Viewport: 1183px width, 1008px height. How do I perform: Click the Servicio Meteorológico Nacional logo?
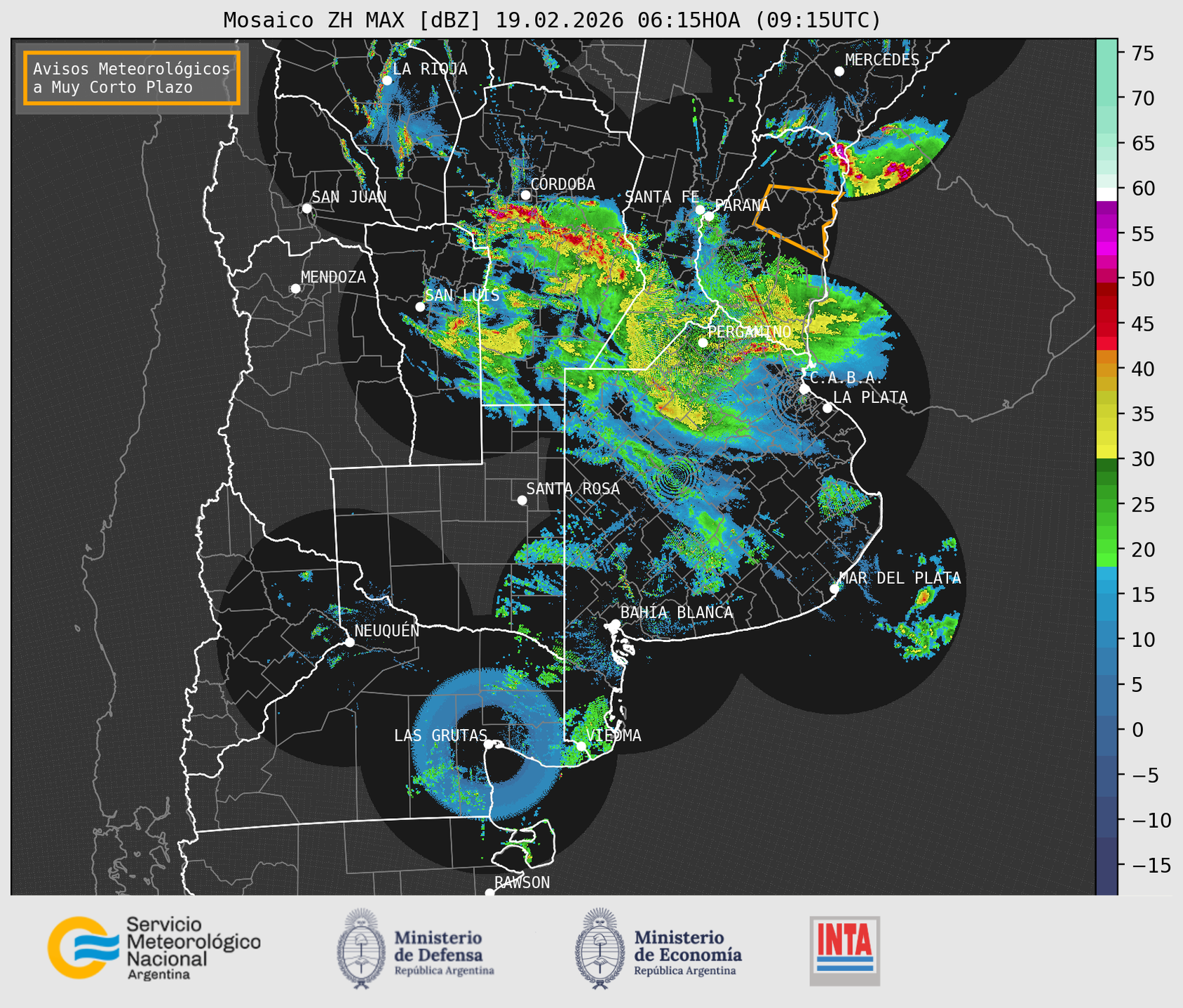(154, 948)
